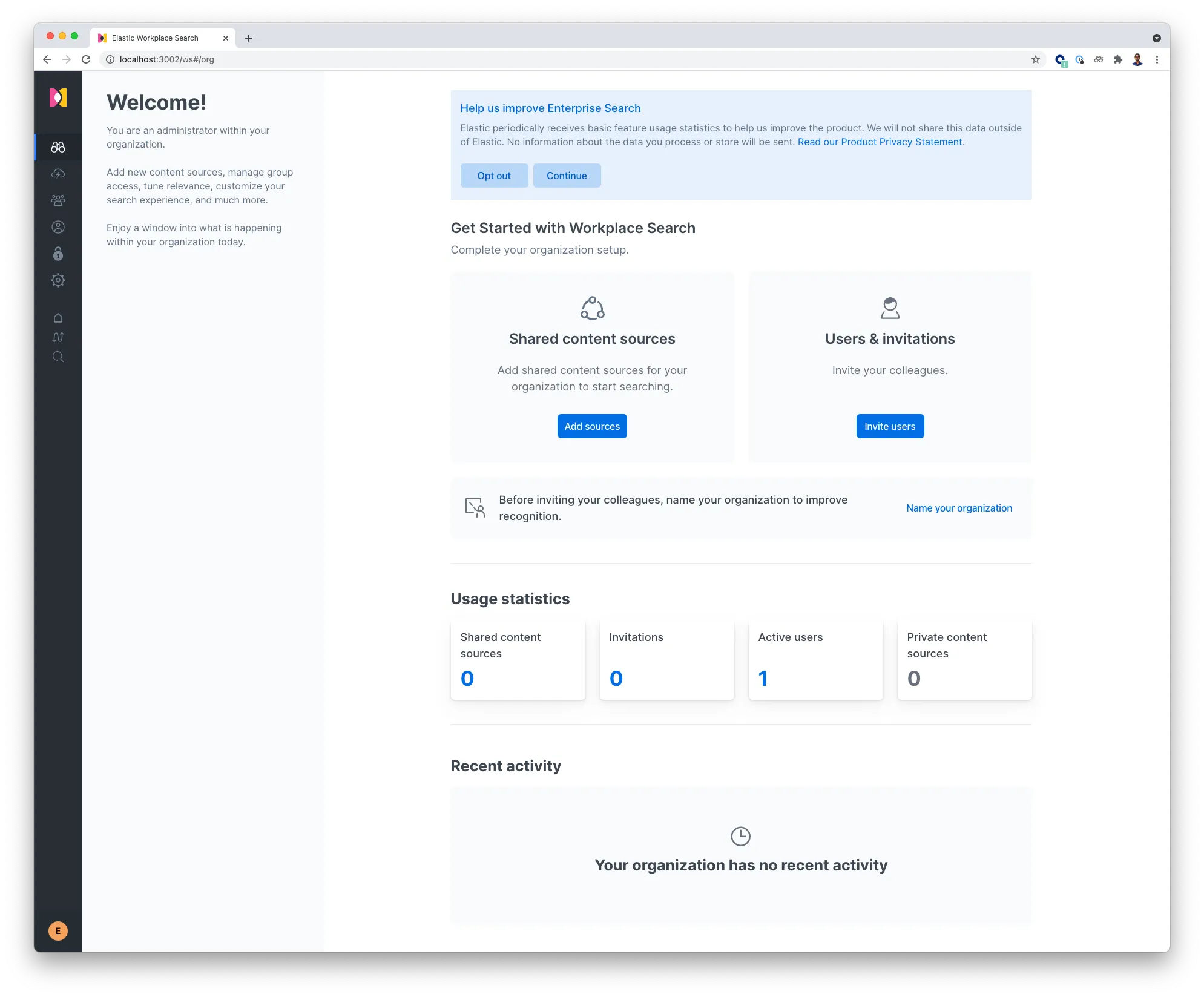Screen dimensions: 1204x997
Task: Open the Overview binoculars icon in the sidebar
Action: pyautogui.click(x=58, y=147)
